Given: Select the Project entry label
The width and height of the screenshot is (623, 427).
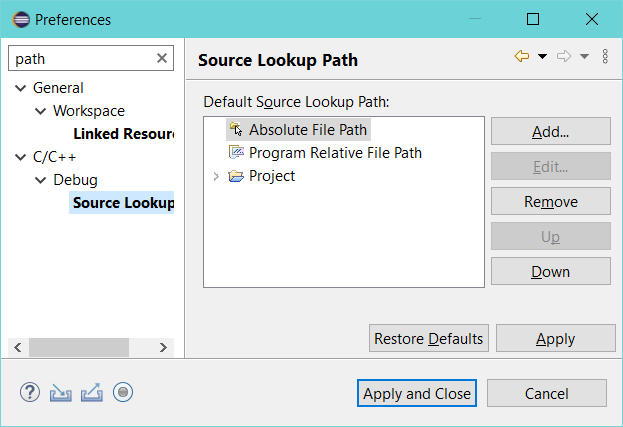Looking at the screenshot, I should click(272, 176).
